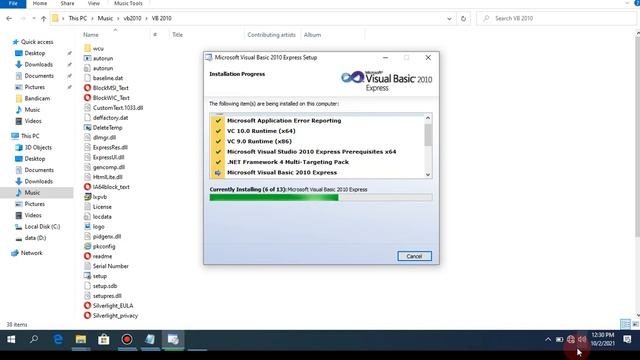Select VC 9.0 Runtime (x86) item
Image resolution: width=640 pixels, height=360 pixels.
point(259,141)
